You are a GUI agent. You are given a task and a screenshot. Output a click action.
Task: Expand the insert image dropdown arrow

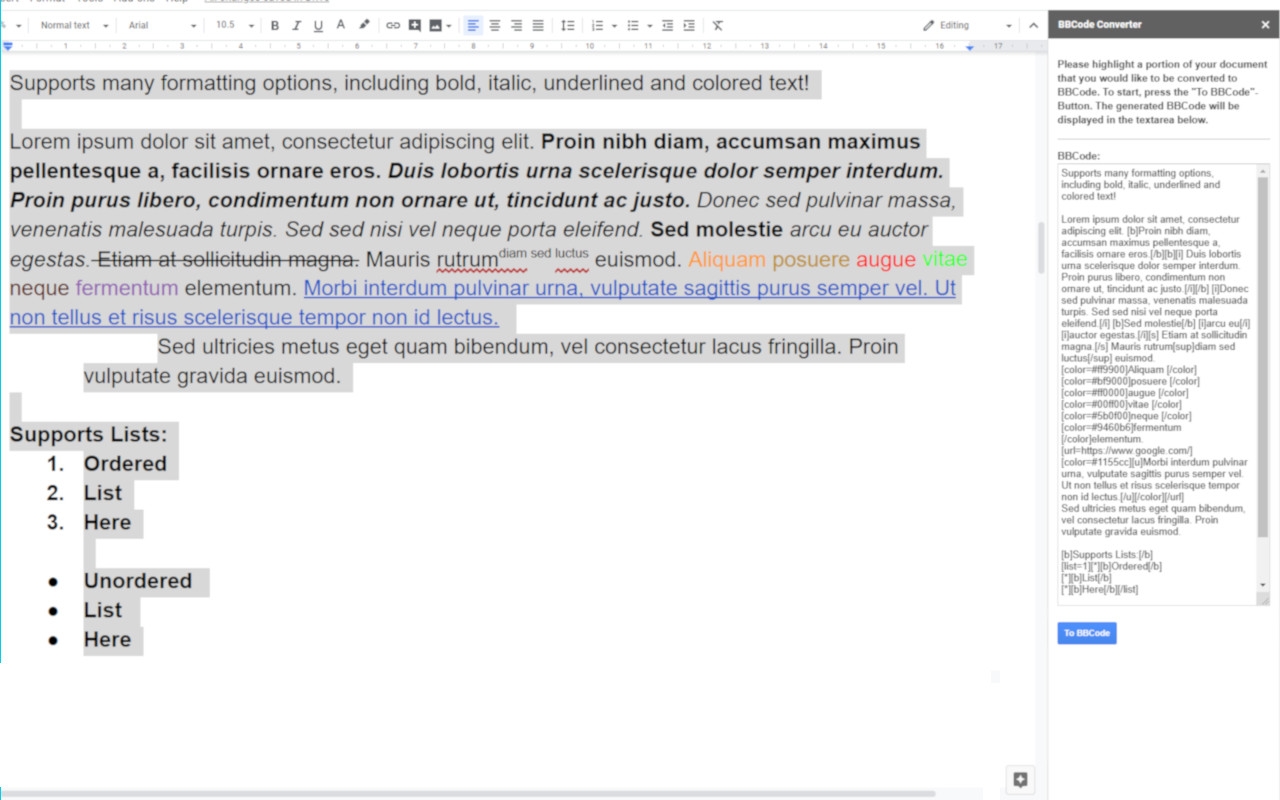click(449, 26)
